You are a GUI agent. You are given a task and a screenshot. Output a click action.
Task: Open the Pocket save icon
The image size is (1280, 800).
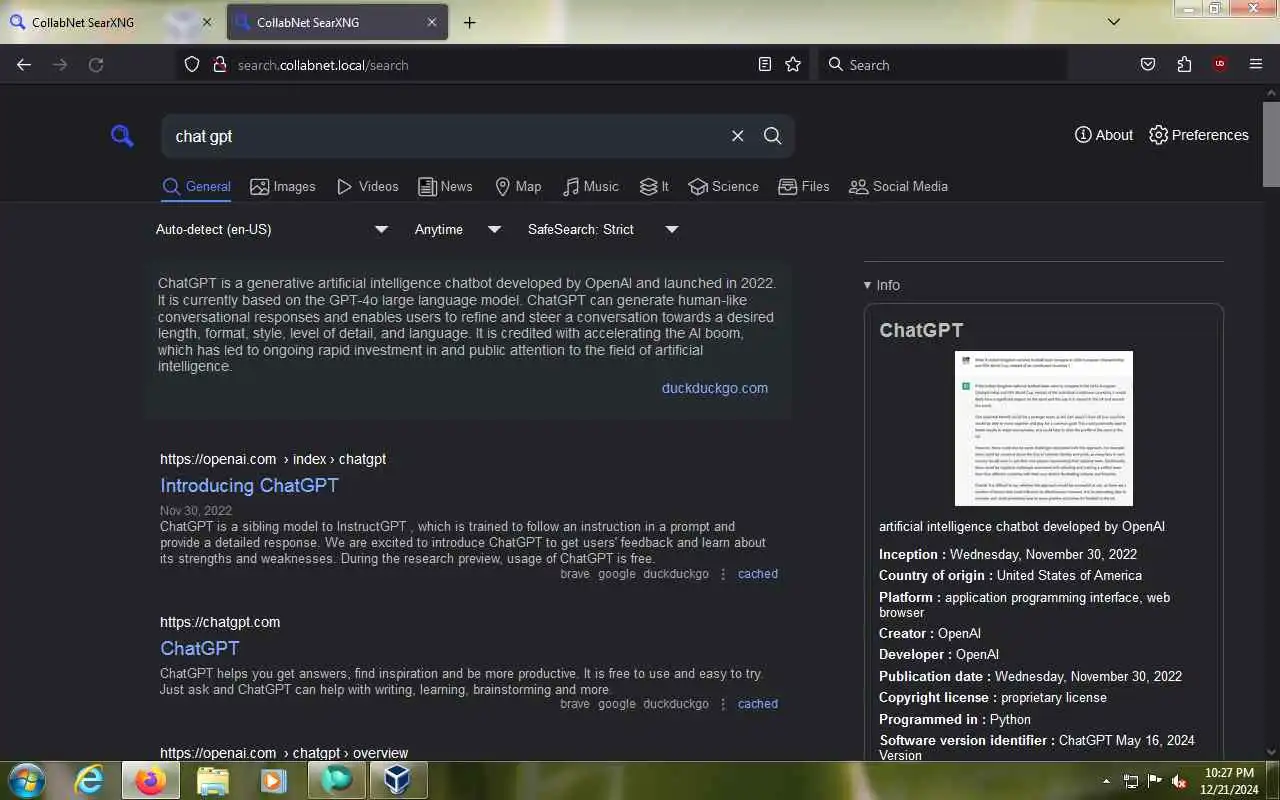[1148, 65]
